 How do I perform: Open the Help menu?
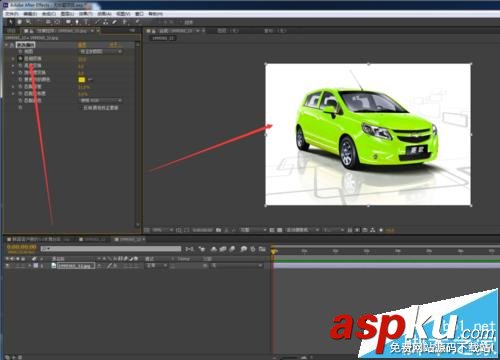pyautogui.click(x=155, y=14)
